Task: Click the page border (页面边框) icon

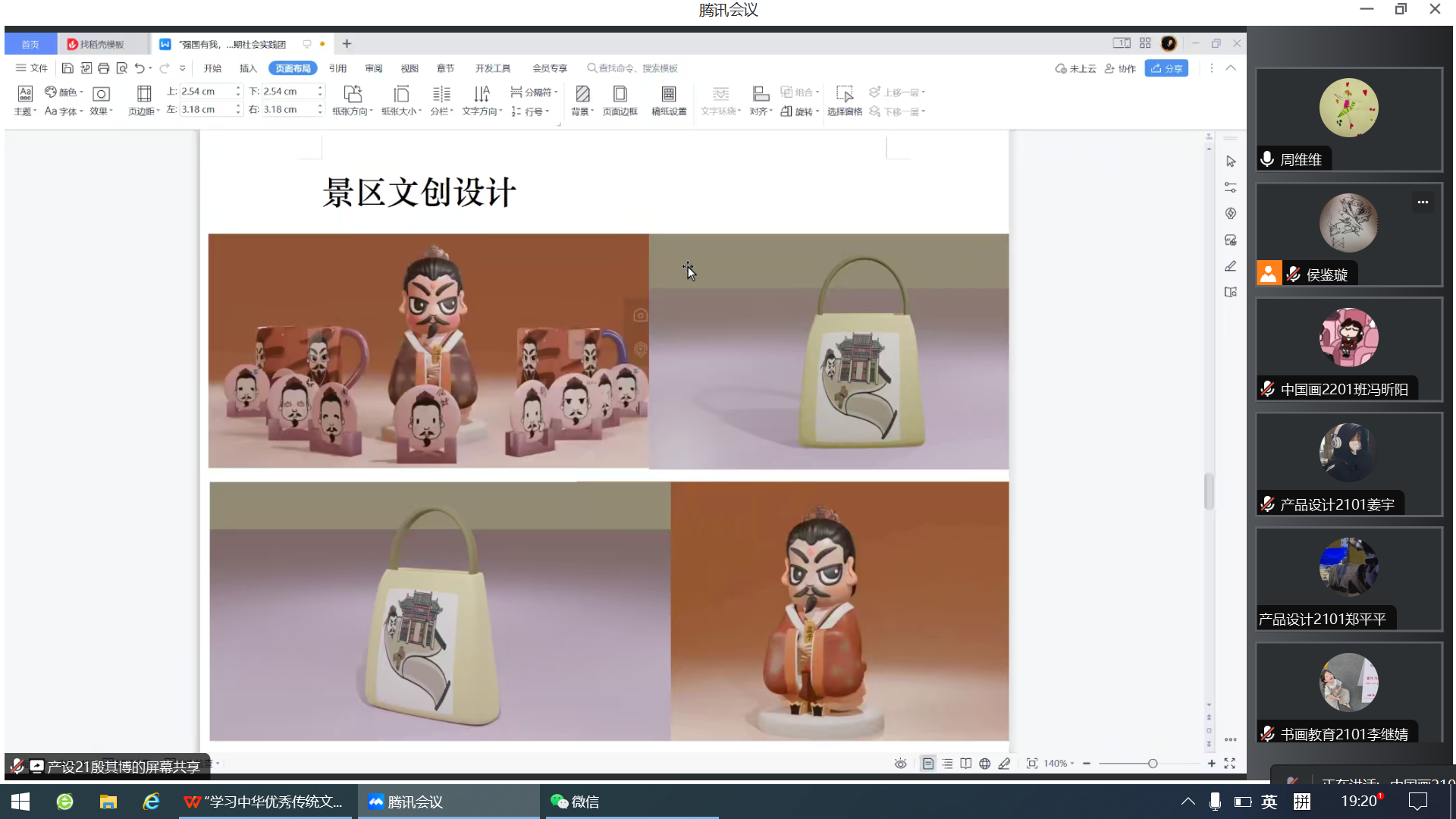Action: tap(620, 94)
